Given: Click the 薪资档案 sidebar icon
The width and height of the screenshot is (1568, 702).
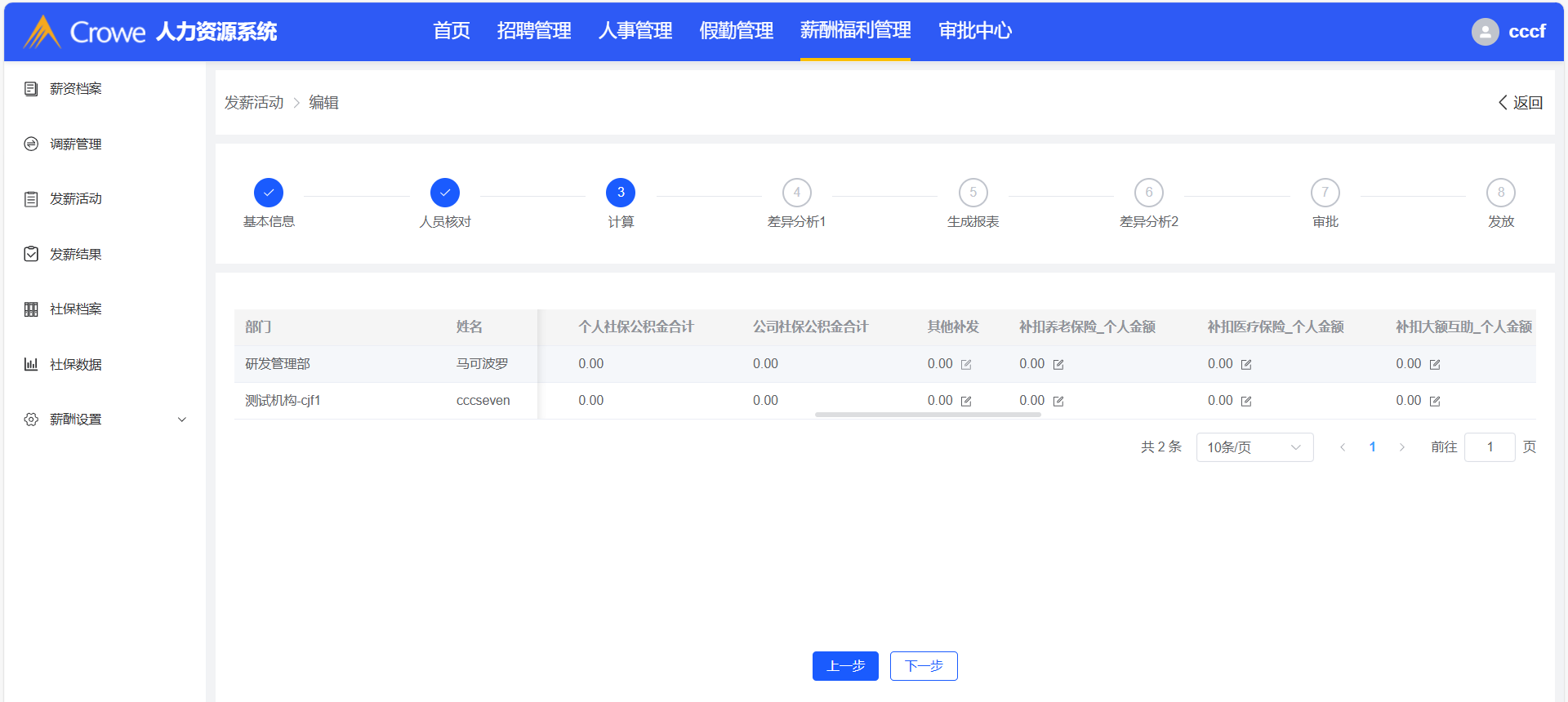Looking at the screenshot, I should [31, 89].
